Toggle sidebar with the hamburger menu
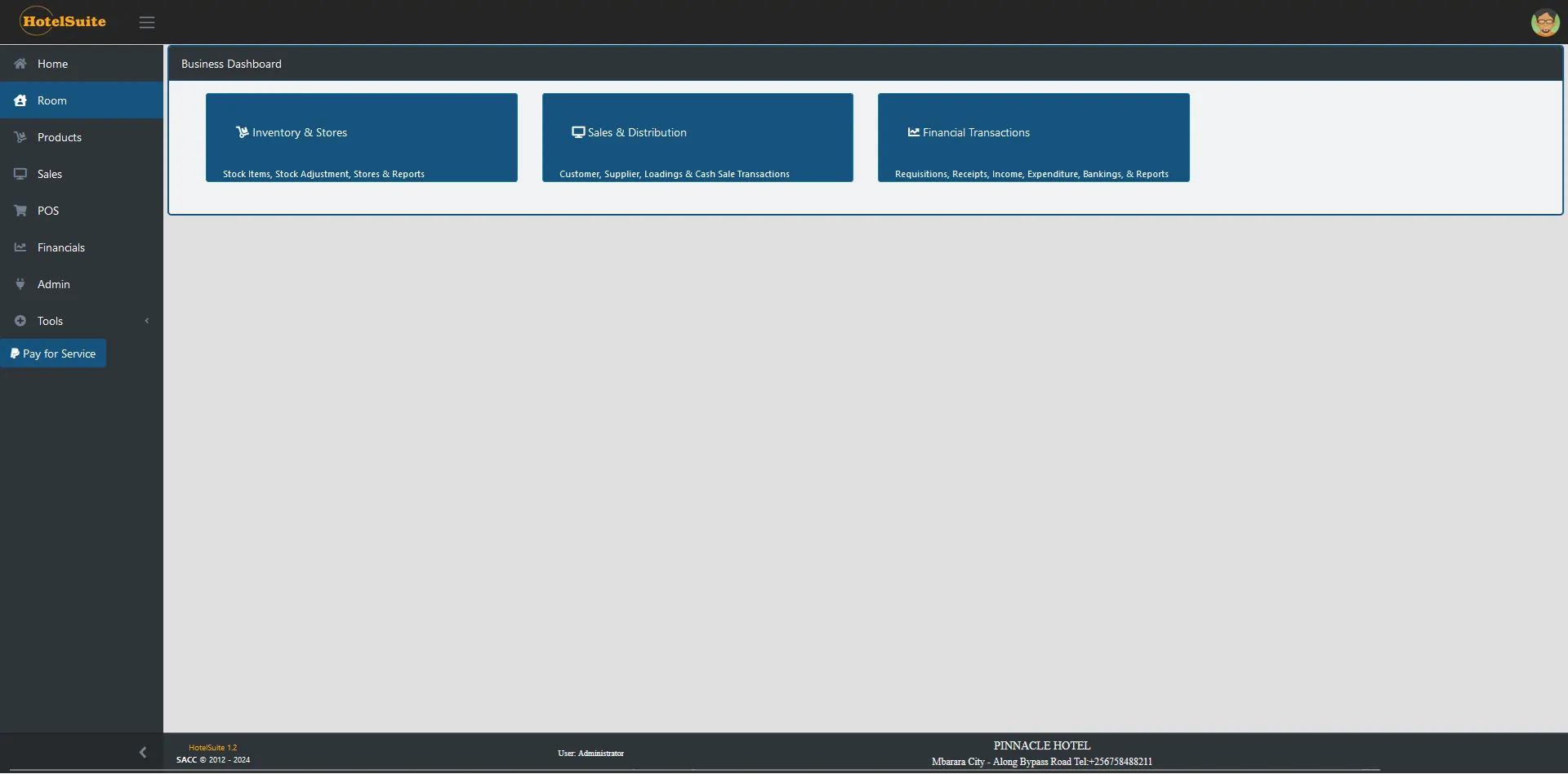This screenshot has height=774, width=1568. coord(147,23)
